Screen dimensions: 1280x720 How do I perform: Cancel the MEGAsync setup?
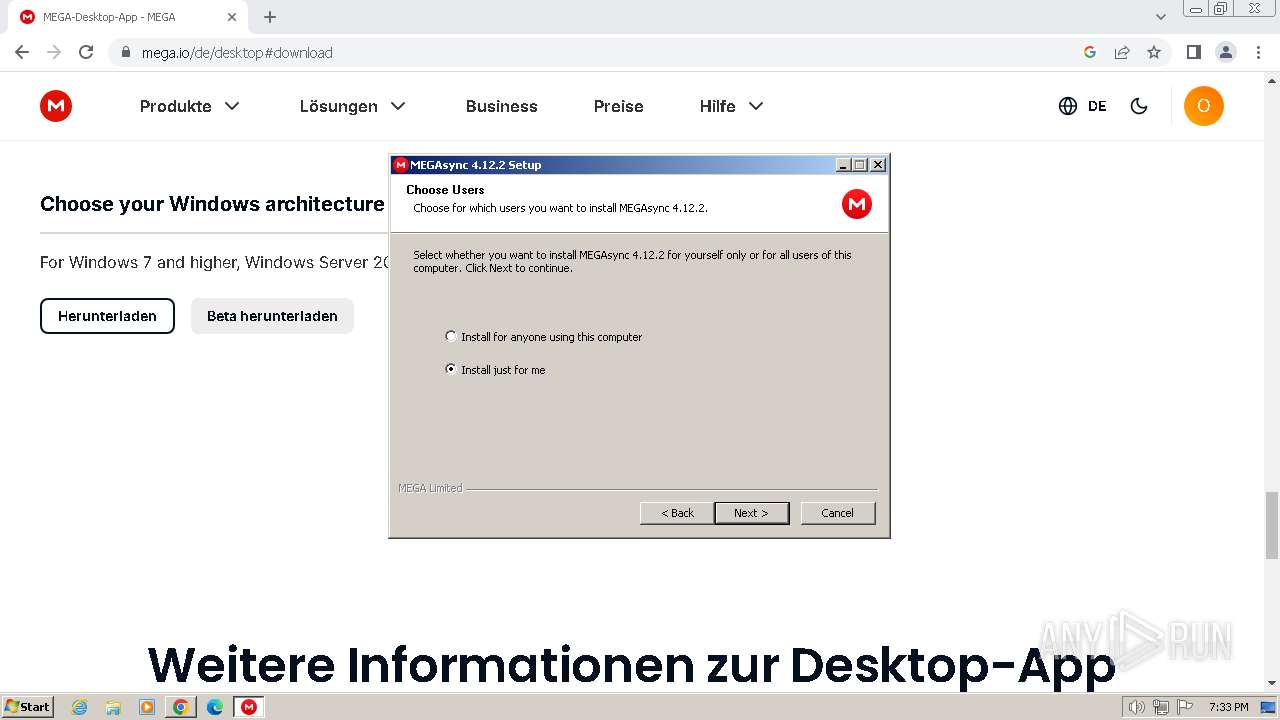(838, 513)
